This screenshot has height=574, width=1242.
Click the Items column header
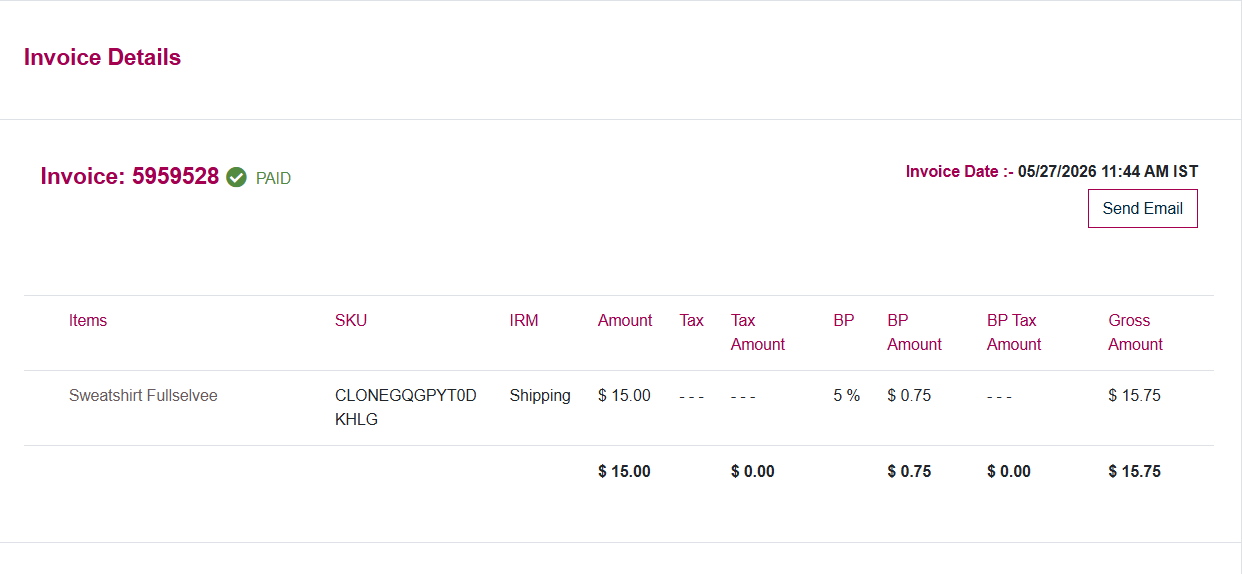coord(88,320)
